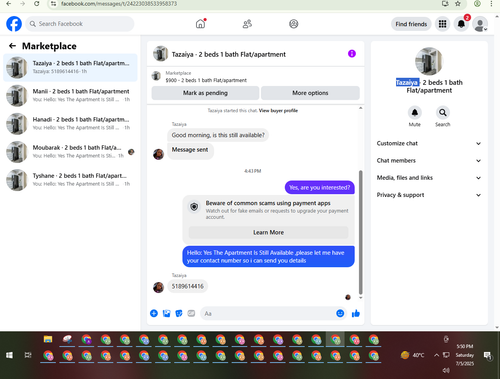
Task: Click the message 'Good morning, is this still available?'
Action: point(218,135)
